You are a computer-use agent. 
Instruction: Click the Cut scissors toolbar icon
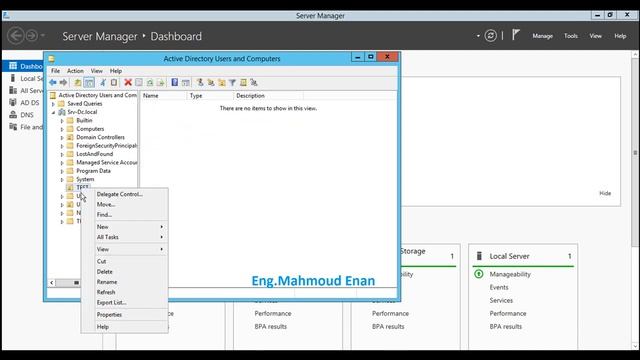(103, 82)
